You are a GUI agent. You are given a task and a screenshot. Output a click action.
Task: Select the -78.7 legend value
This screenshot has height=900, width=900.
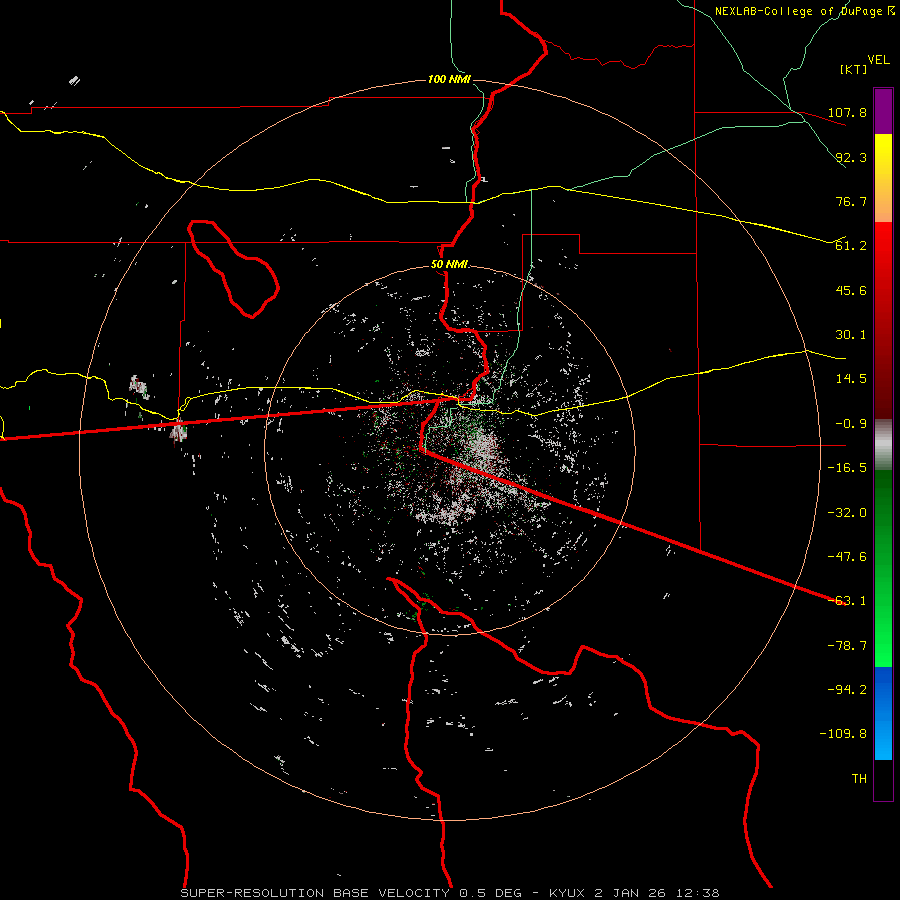[x=847, y=646]
